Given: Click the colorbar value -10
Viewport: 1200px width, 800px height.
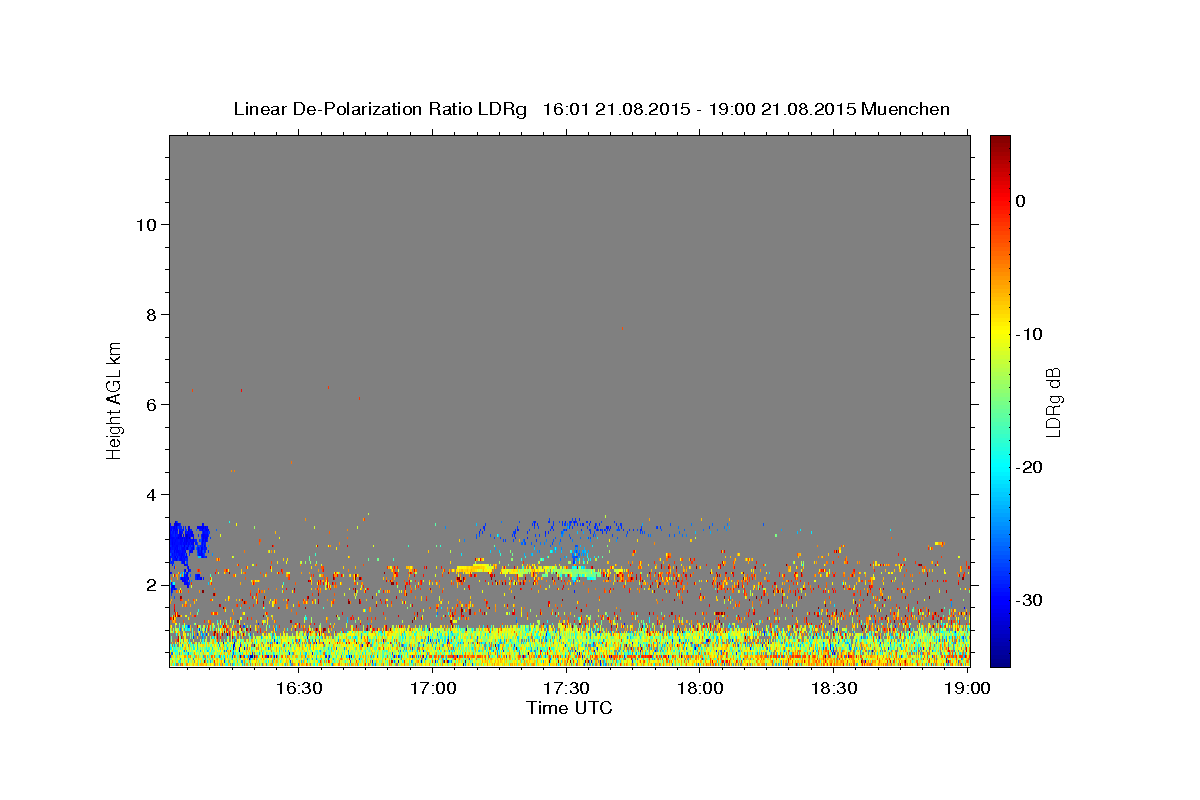Looking at the screenshot, I should coord(1030,334).
